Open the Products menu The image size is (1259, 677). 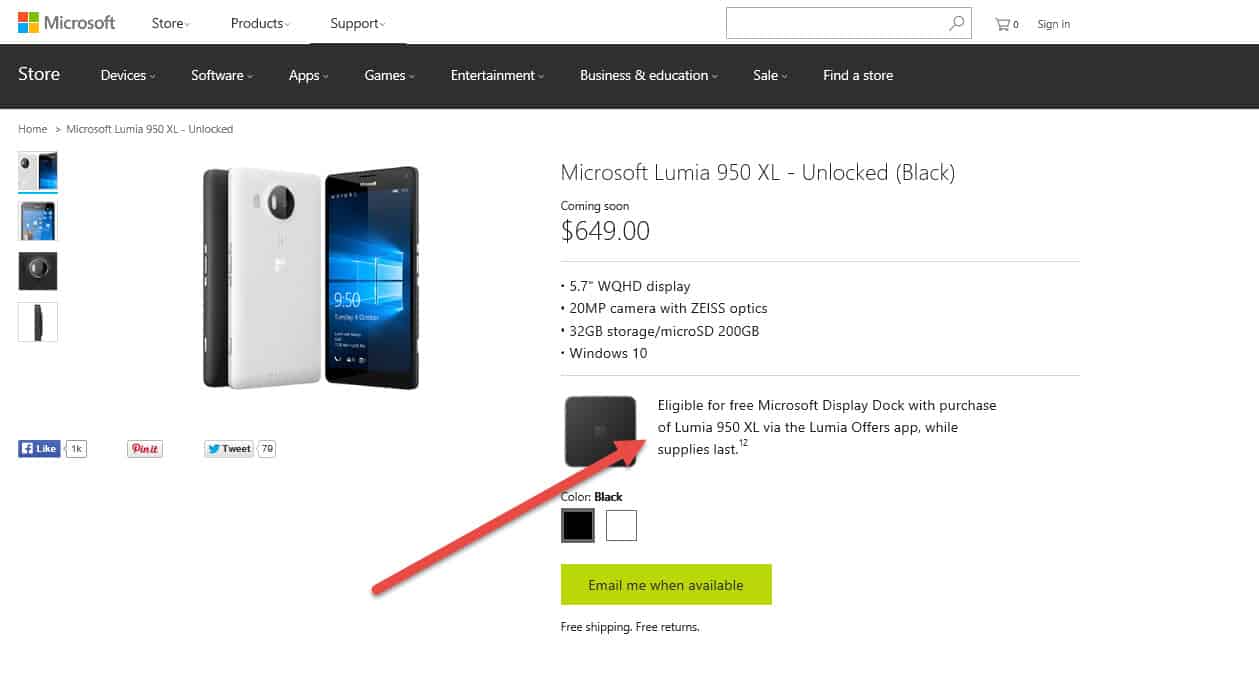[x=259, y=24]
